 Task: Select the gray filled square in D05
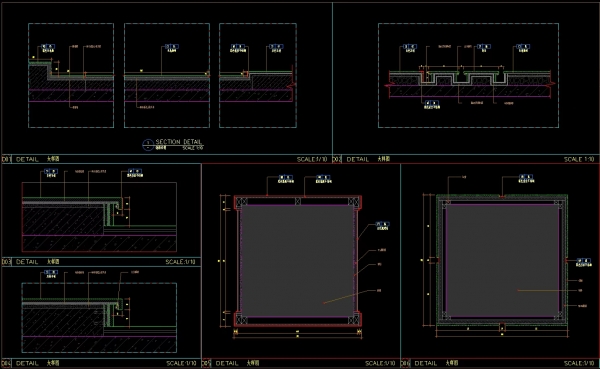point(297,261)
